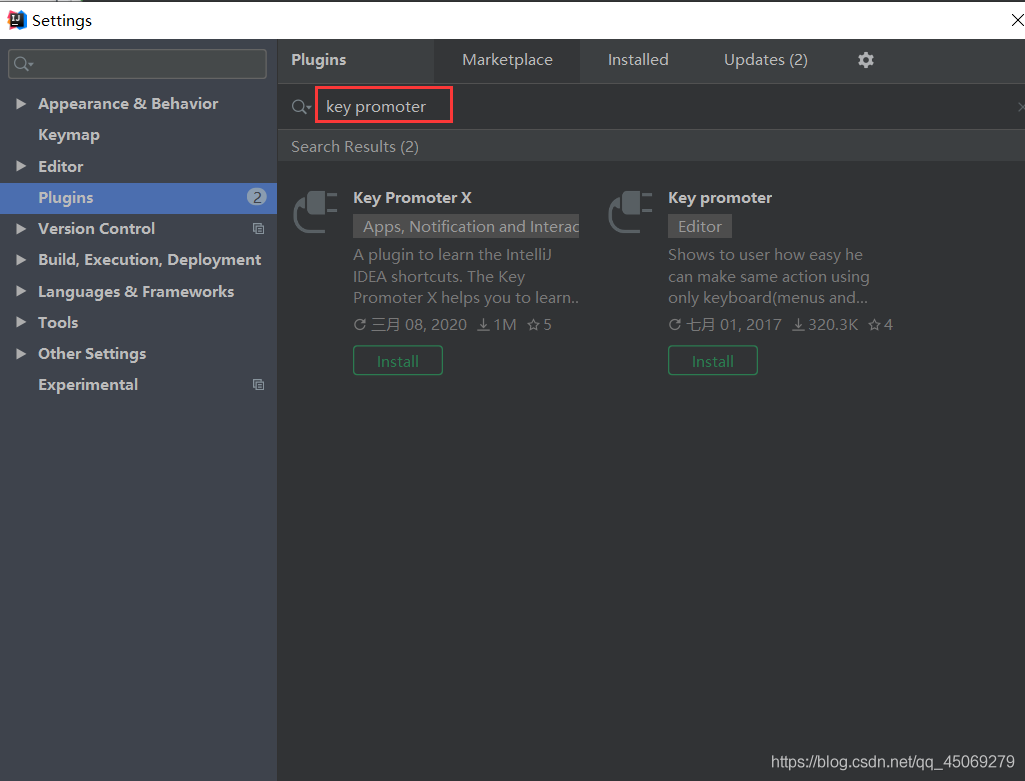Expand Languages & Frameworks node
1025x781 pixels.
[x=21, y=291]
